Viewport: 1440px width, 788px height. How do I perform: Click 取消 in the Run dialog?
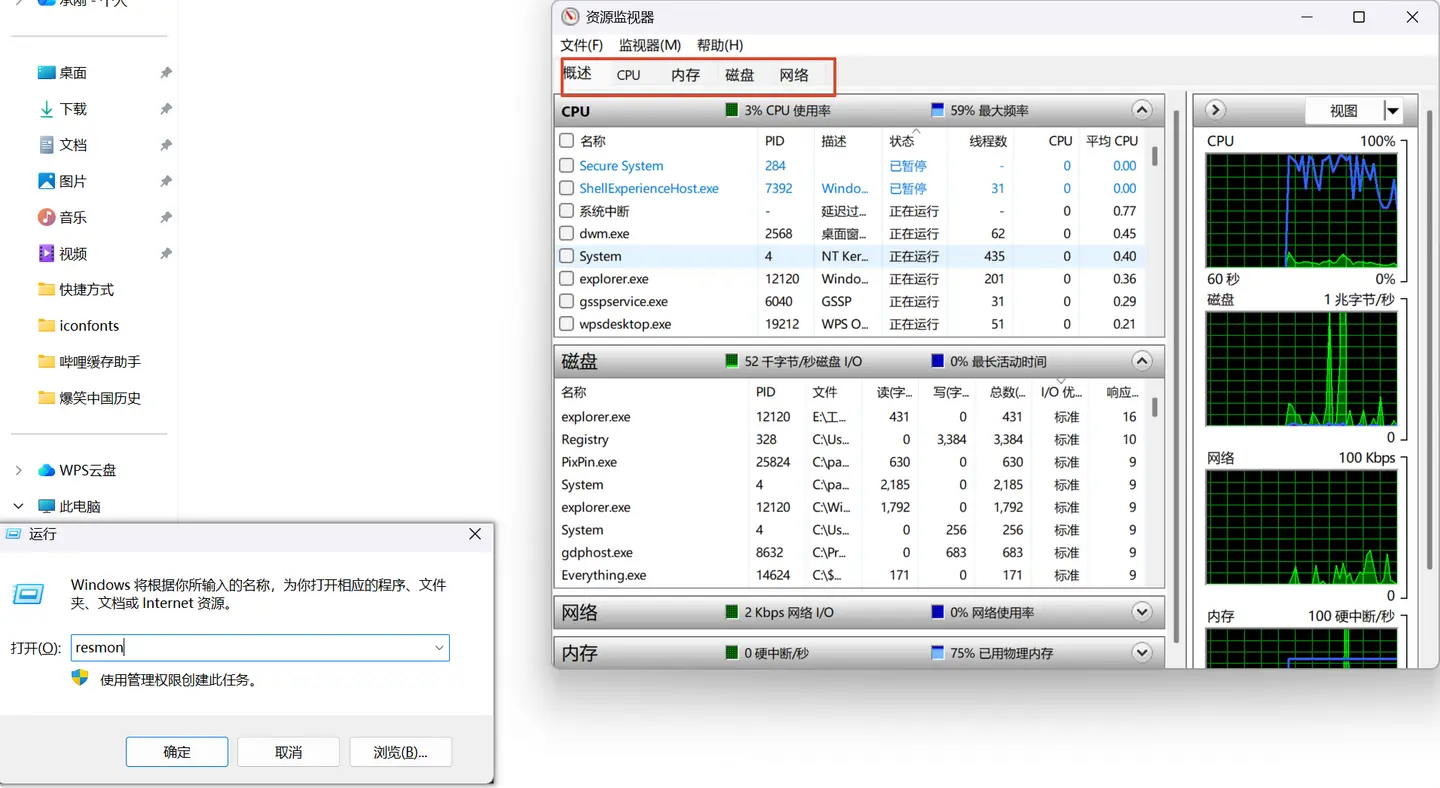pos(289,752)
